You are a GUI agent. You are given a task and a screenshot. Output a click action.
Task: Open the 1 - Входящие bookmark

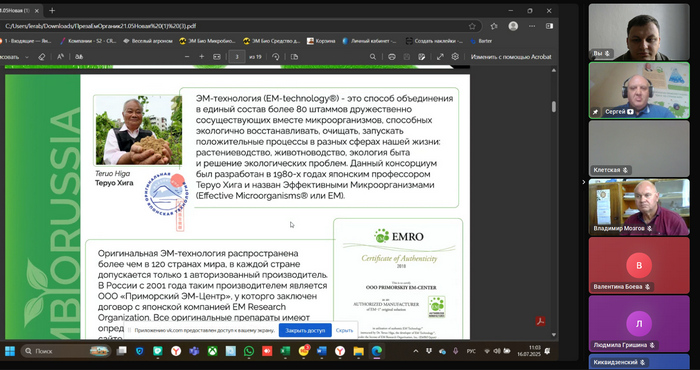(26, 41)
